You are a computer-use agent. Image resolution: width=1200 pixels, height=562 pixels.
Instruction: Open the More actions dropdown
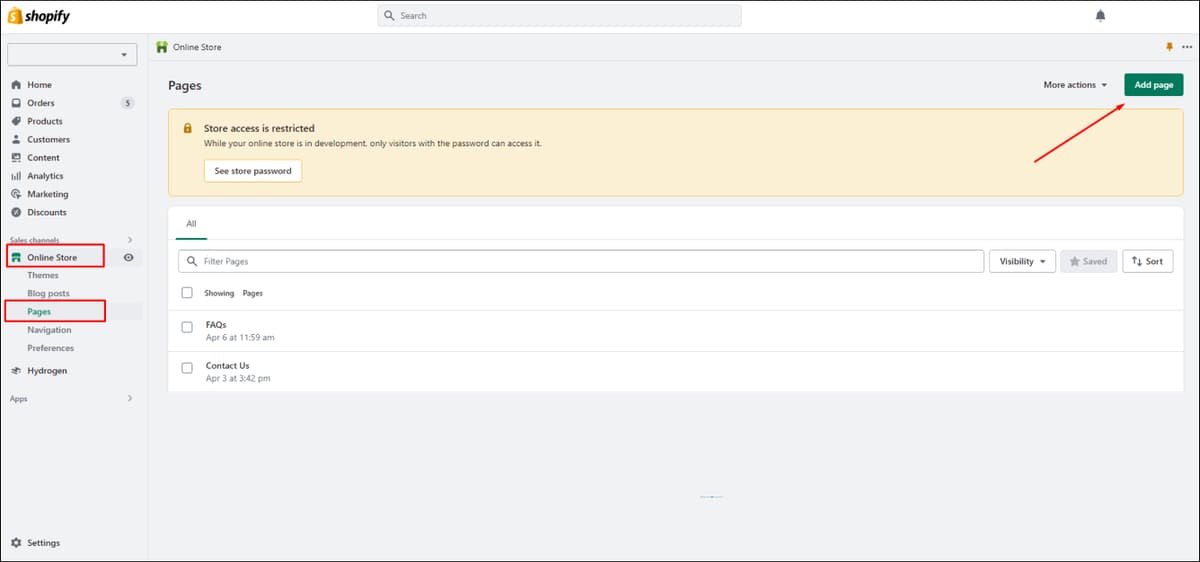pos(1075,85)
